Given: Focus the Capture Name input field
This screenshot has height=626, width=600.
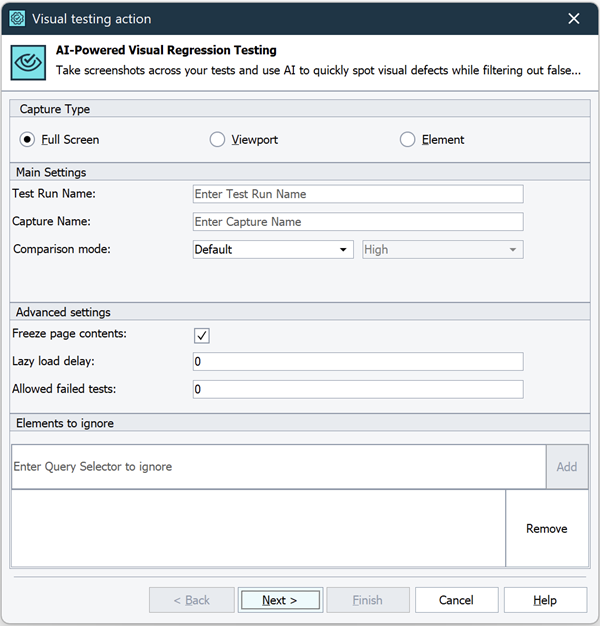Looking at the screenshot, I should pyautogui.click(x=357, y=222).
